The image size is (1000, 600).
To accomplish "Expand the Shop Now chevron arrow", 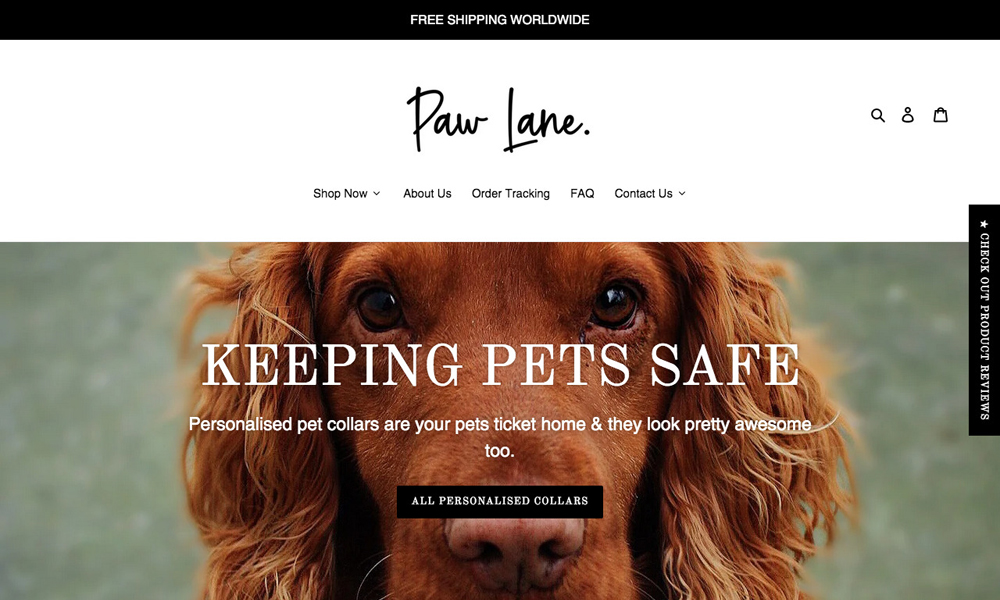I will (x=376, y=193).
